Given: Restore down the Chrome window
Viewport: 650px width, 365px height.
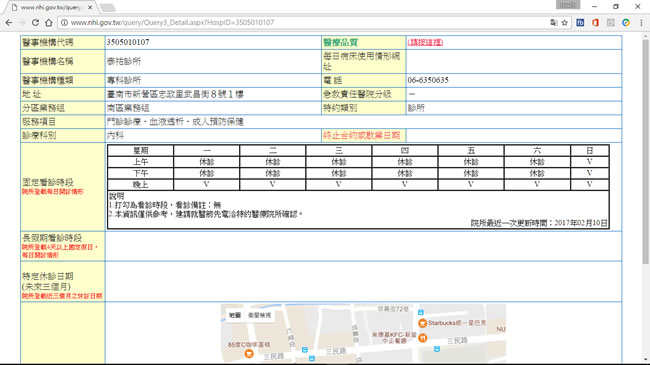Looking at the screenshot, I should (x=616, y=7).
